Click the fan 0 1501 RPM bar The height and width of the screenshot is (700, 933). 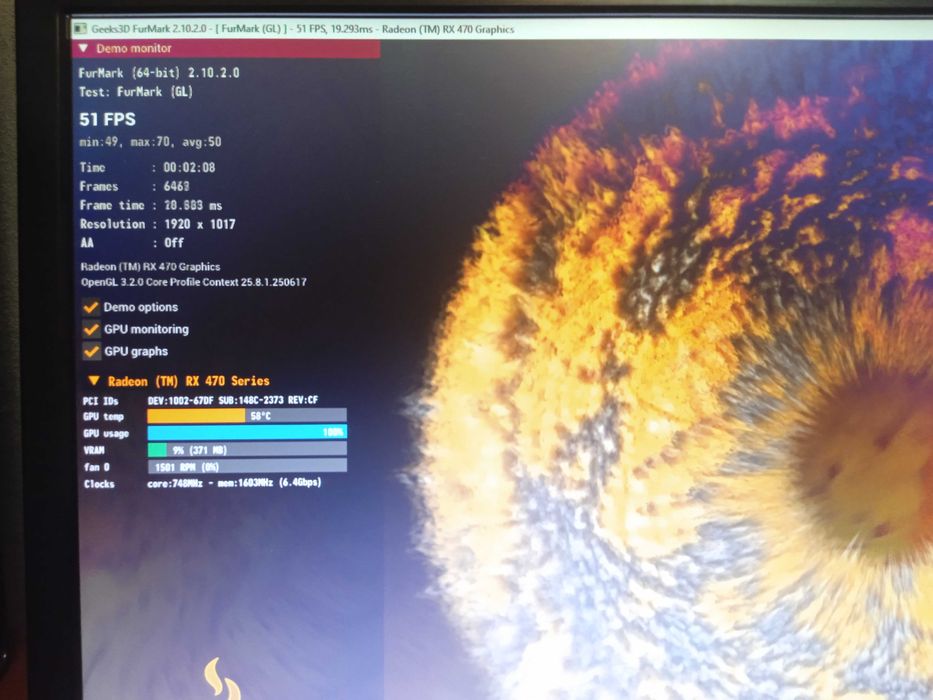click(247, 466)
